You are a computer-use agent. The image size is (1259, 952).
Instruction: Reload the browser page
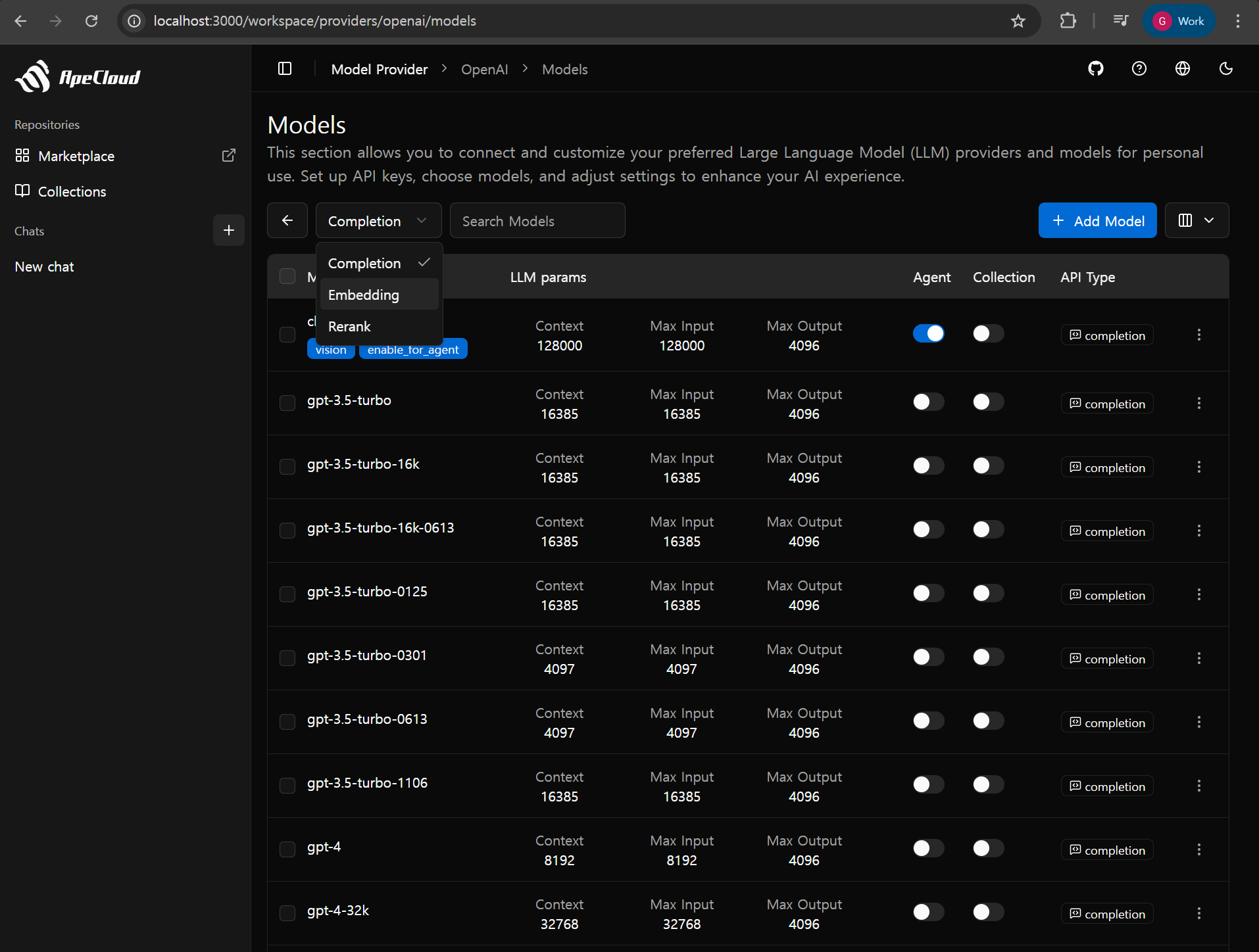[91, 21]
